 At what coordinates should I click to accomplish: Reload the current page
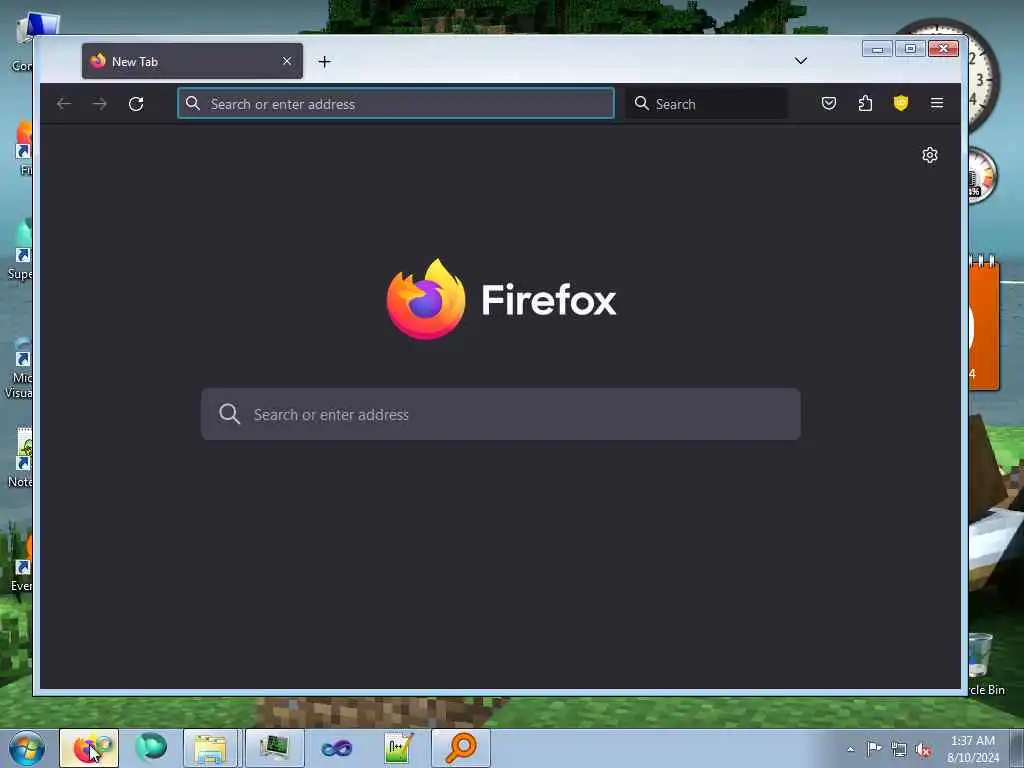[x=136, y=104]
